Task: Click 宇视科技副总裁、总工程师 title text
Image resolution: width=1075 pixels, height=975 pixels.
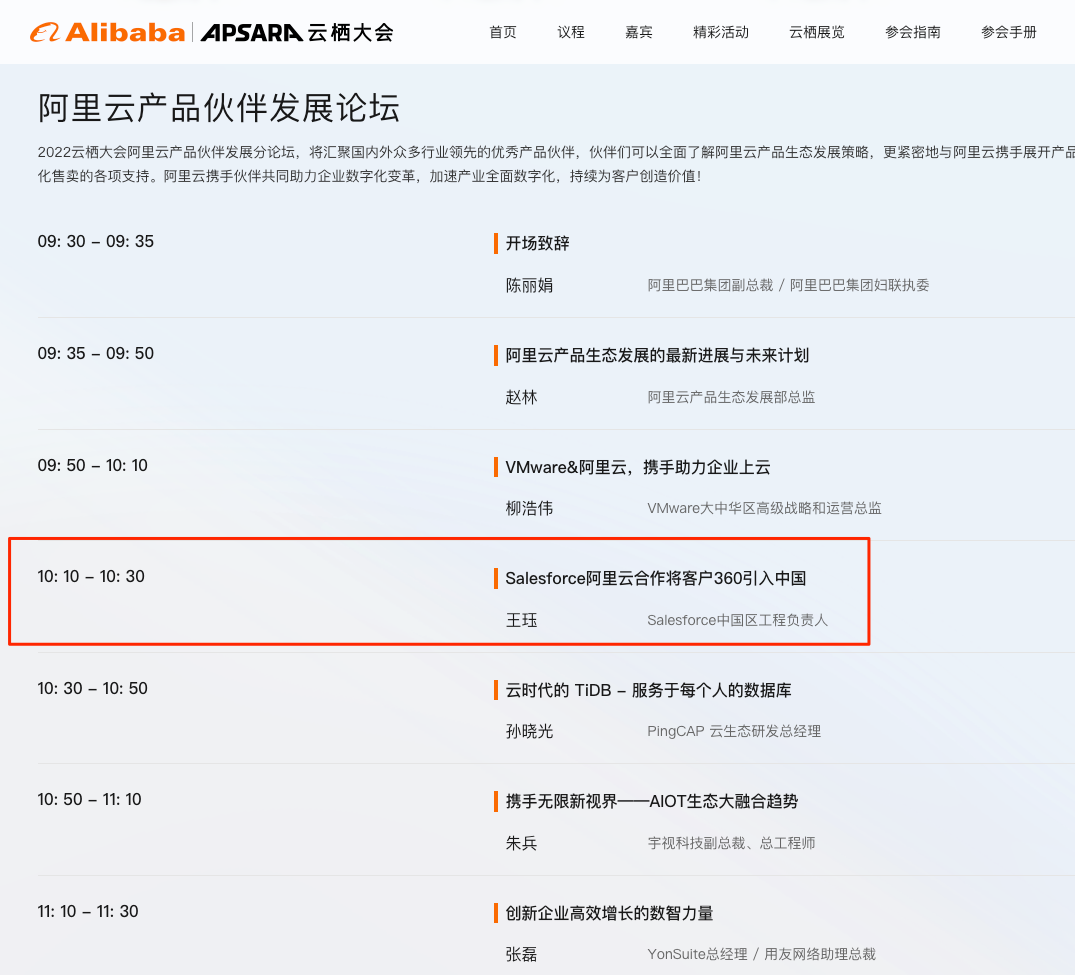Action: tap(731, 843)
